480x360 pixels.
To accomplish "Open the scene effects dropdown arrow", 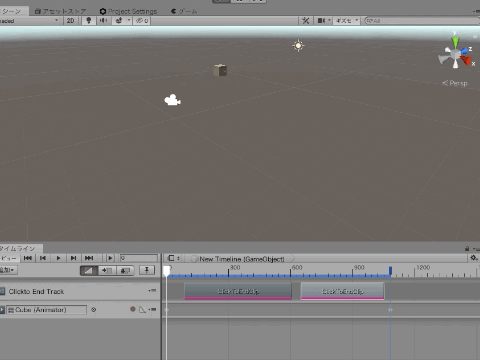I will click(129, 21).
